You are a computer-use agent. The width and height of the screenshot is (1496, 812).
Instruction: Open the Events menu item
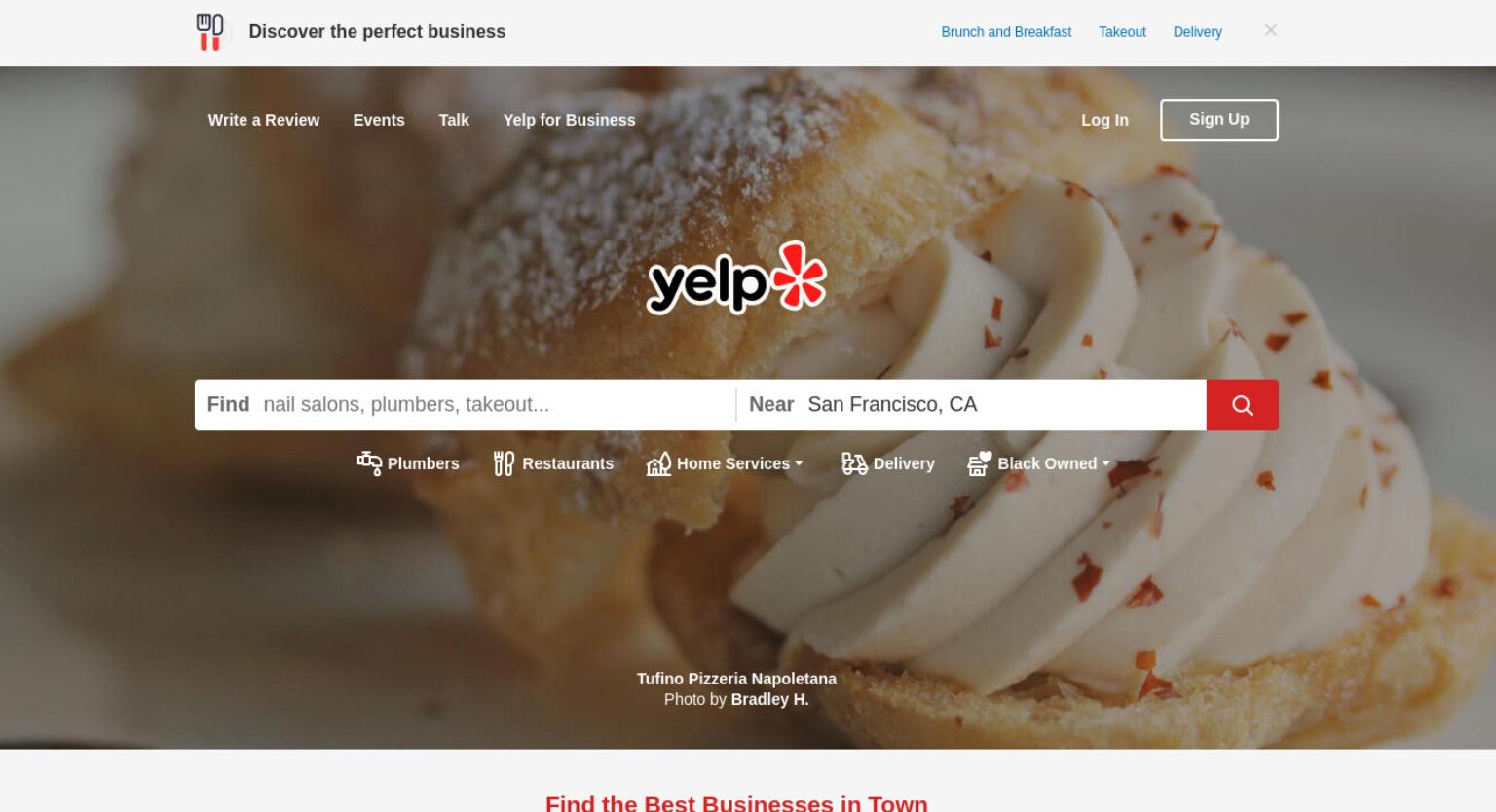[379, 120]
